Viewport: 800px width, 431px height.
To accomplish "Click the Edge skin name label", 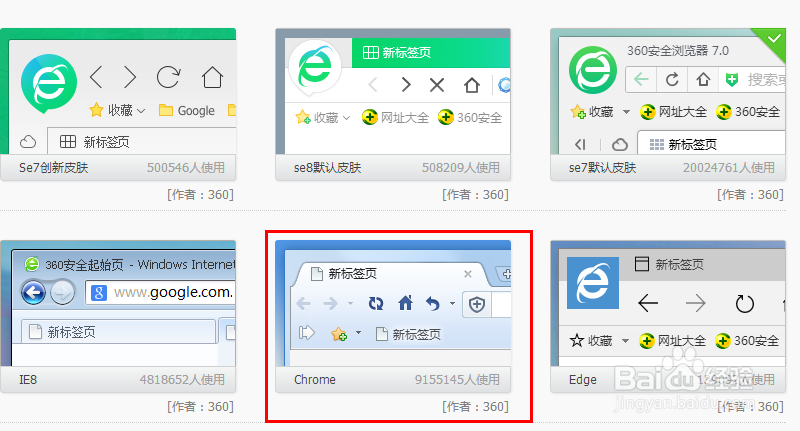I will point(583,379).
